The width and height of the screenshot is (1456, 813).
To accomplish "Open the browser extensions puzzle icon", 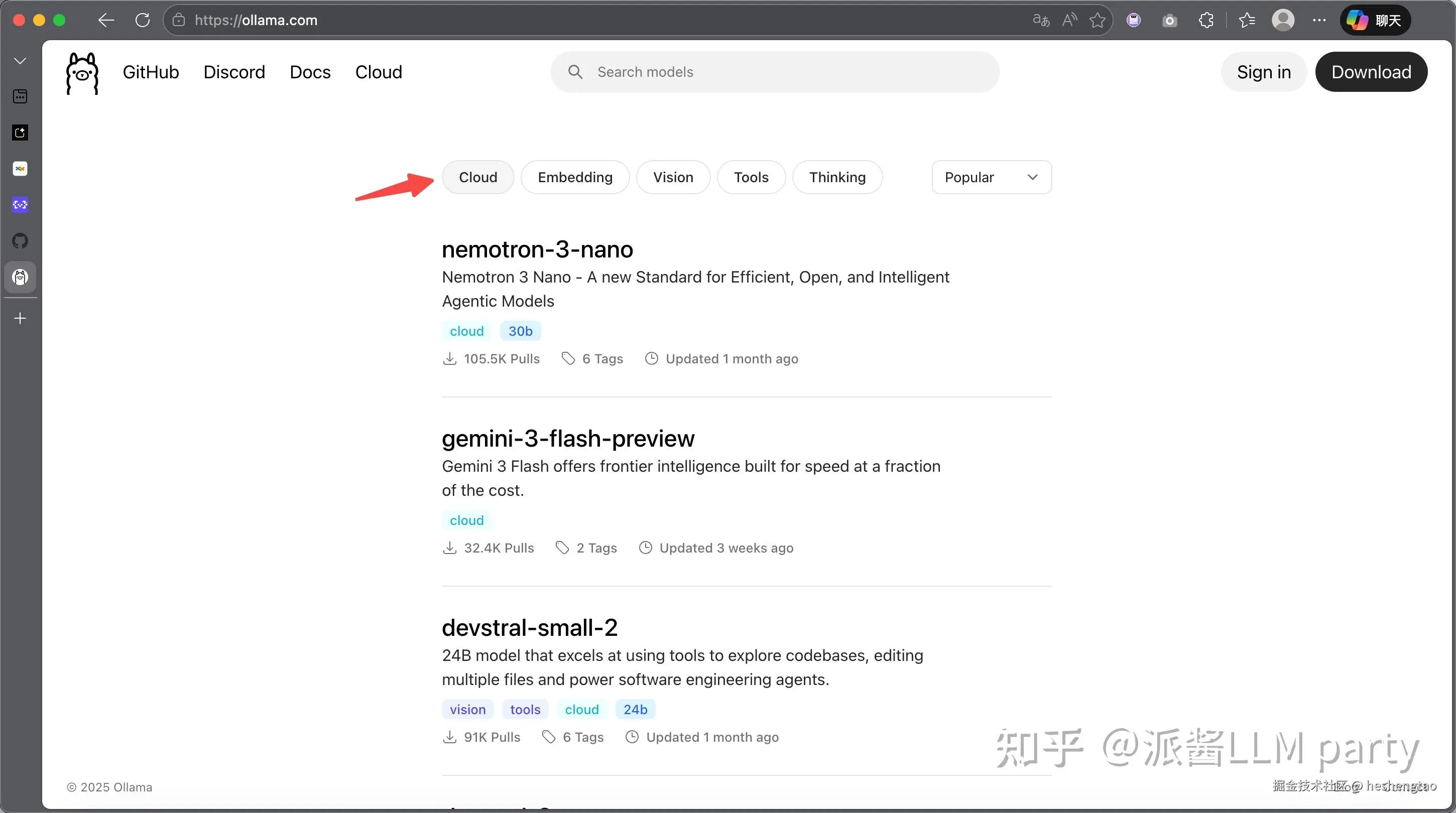I will pyautogui.click(x=1205, y=21).
